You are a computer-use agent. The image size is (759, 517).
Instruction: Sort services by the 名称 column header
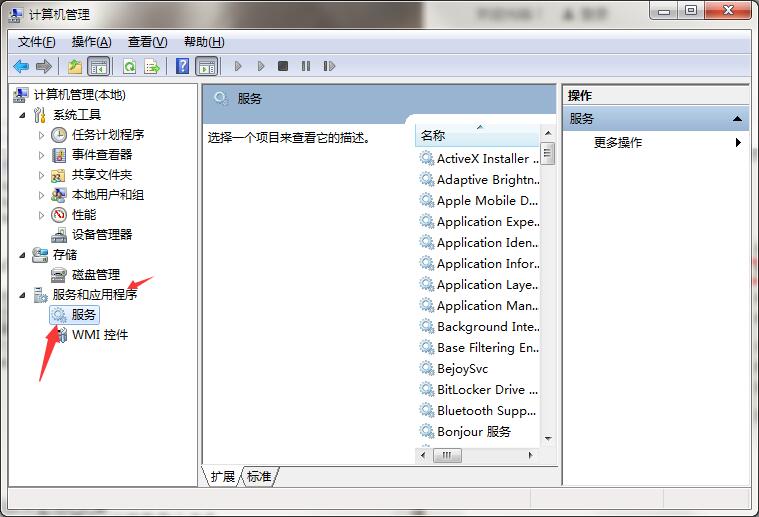pos(477,136)
